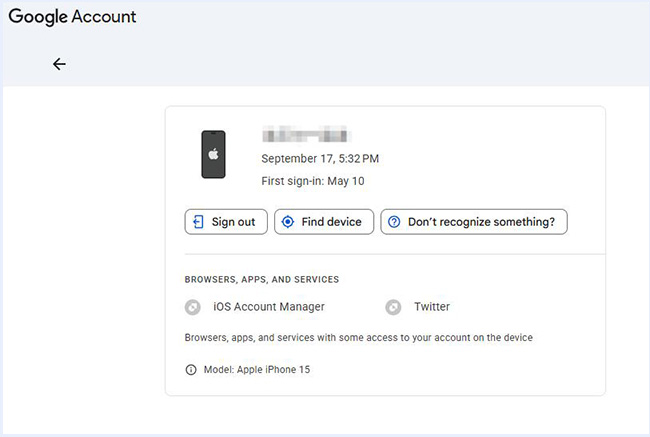Click the iPhone device image
Image resolution: width=650 pixels, height=437 pixels.
tap(213, 154)
